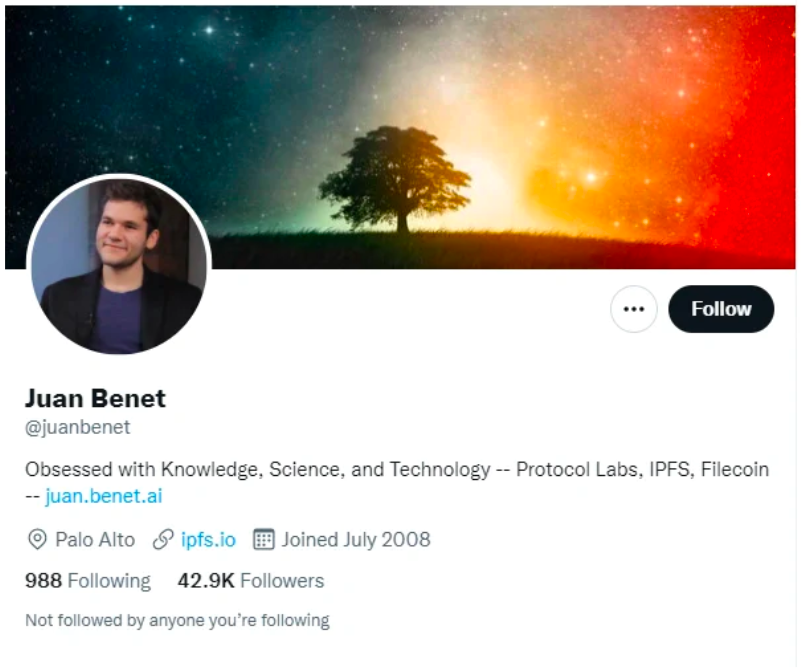Click the calendar joined-date icon
Screen dimensions: 802x672
tap(264, 540)
